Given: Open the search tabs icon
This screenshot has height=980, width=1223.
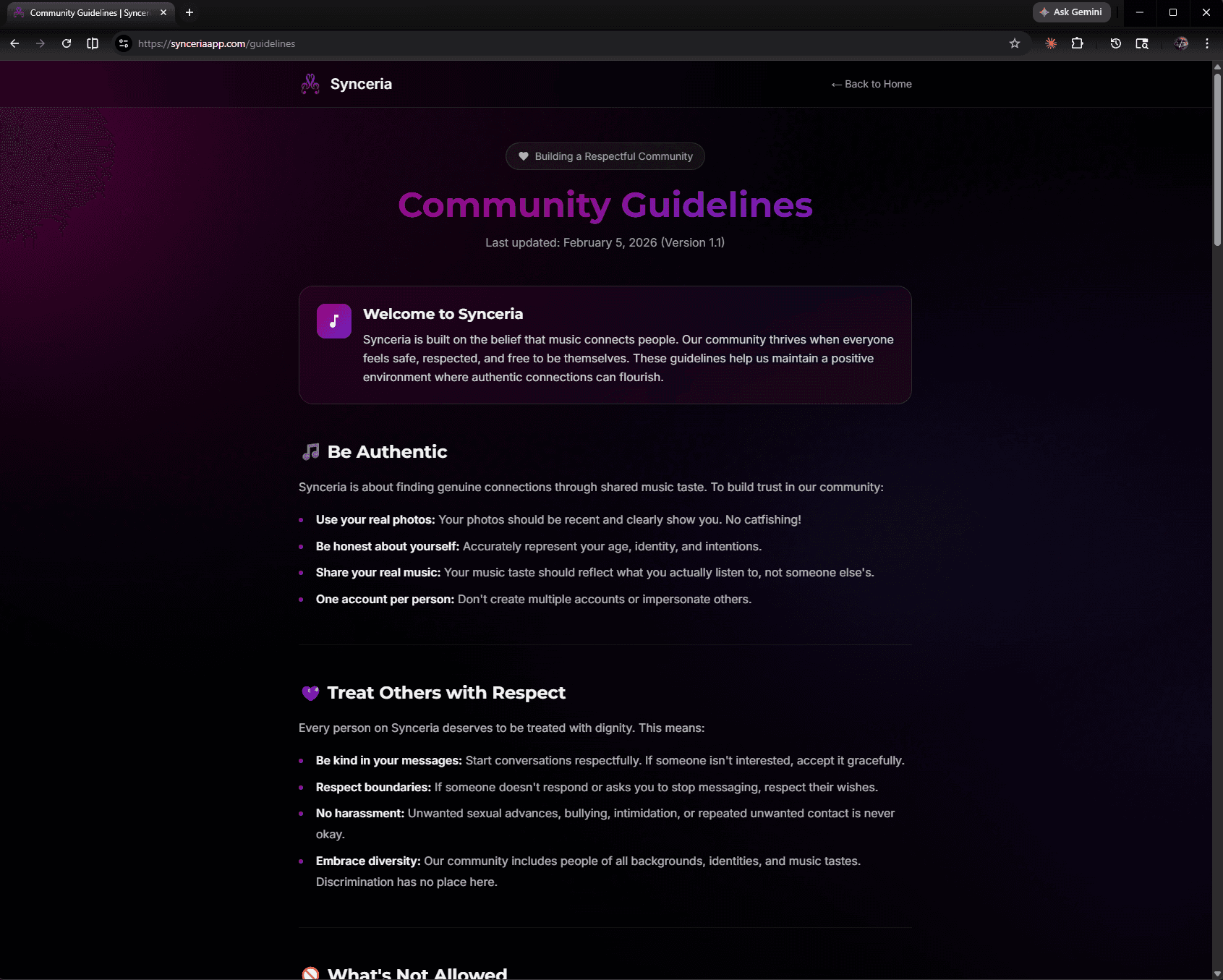Looking at the screenshot, I should [x=1143, y=43].
